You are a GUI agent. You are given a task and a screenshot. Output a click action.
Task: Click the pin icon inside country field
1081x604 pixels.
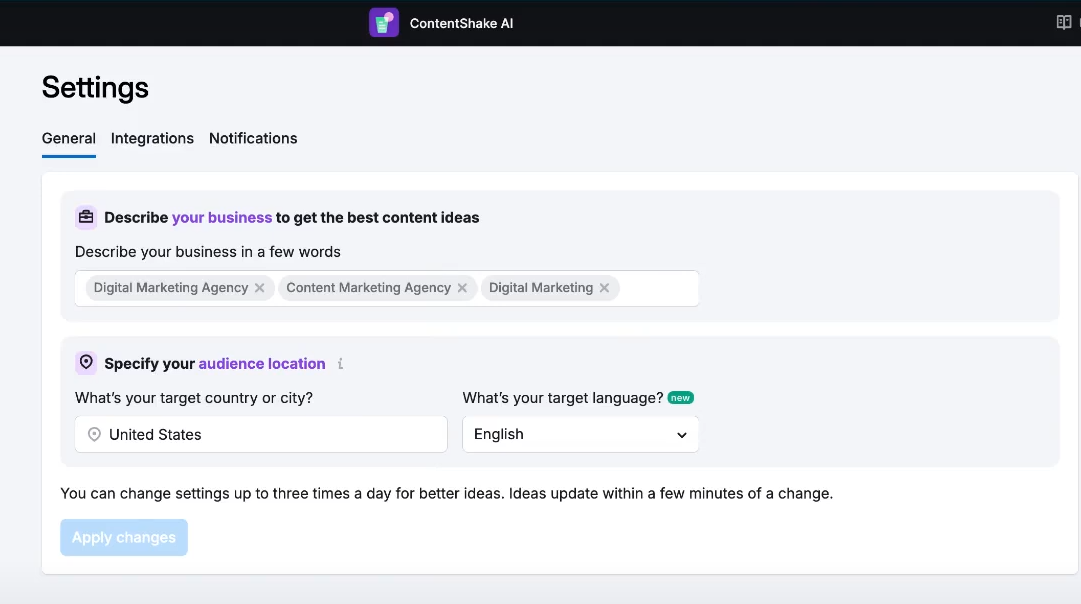click(94, 434)
